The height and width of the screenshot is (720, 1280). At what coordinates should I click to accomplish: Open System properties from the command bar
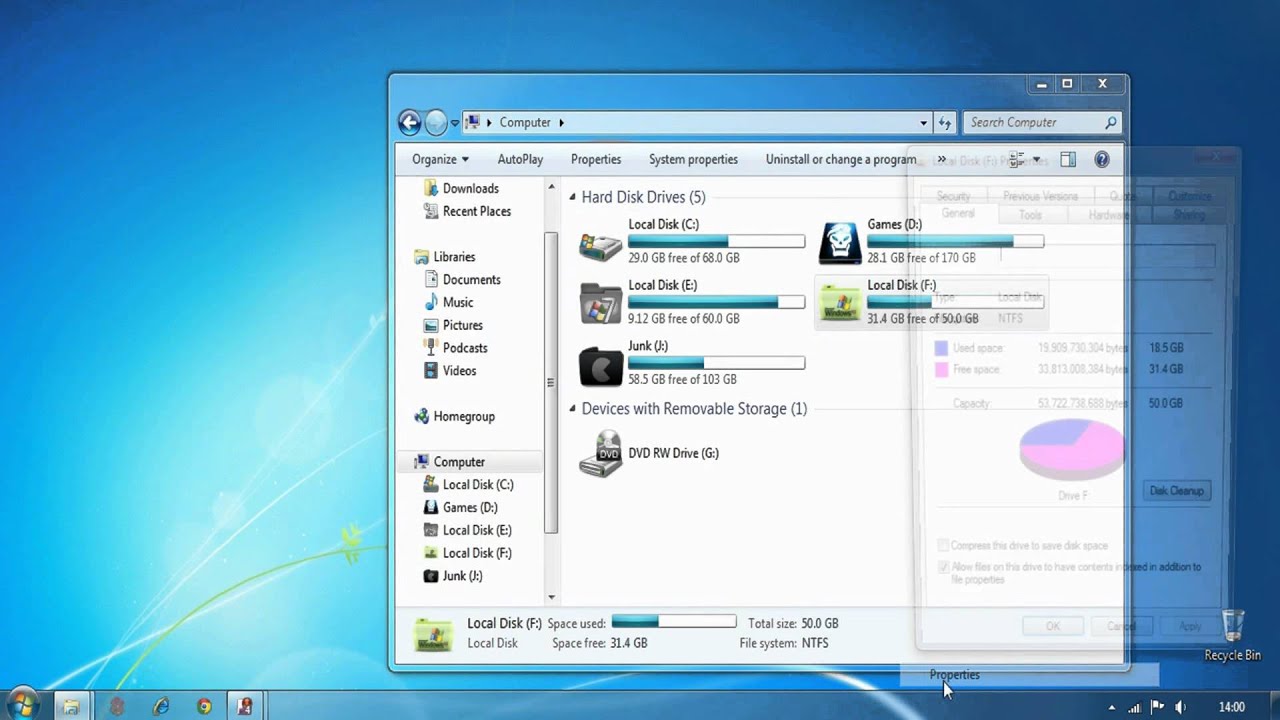pyautogui.click(x=693, y=159)
